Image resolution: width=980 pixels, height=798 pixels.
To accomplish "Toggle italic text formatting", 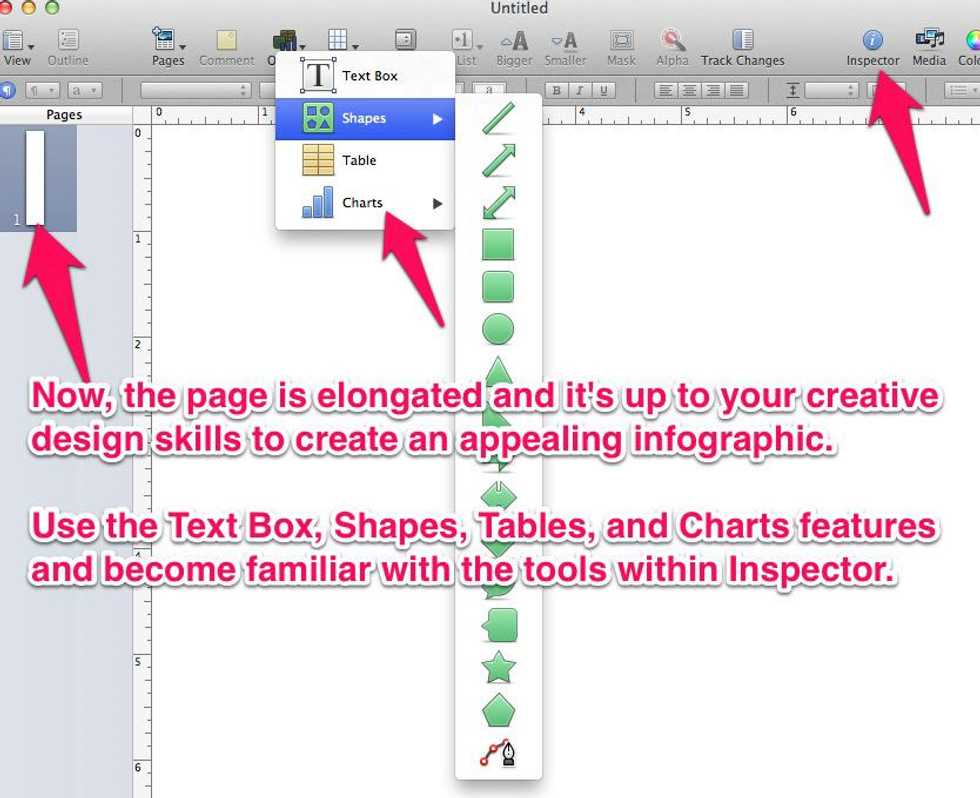I will coord(579,90).
